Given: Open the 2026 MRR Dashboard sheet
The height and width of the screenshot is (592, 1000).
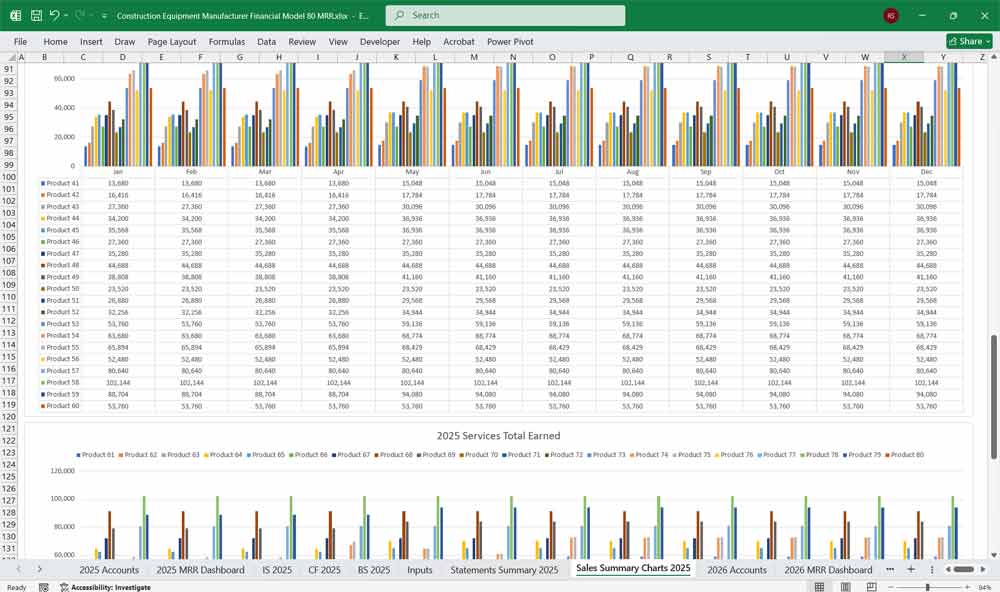Looking at the screenshot, I should click(x=830, y=569).
